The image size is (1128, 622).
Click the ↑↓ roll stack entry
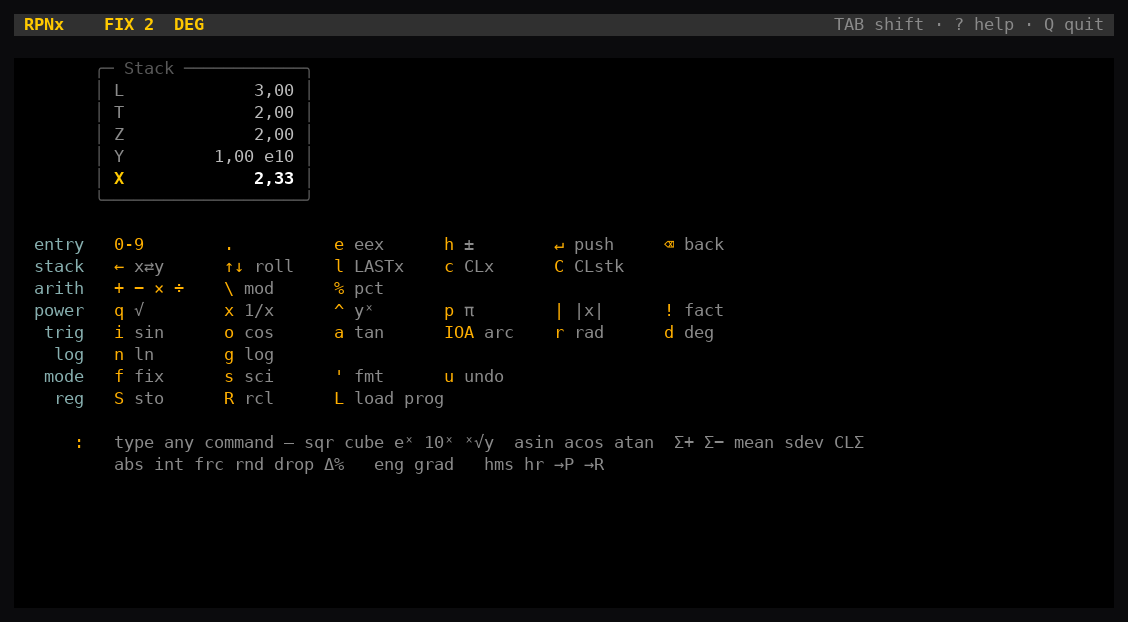[259, 267]
